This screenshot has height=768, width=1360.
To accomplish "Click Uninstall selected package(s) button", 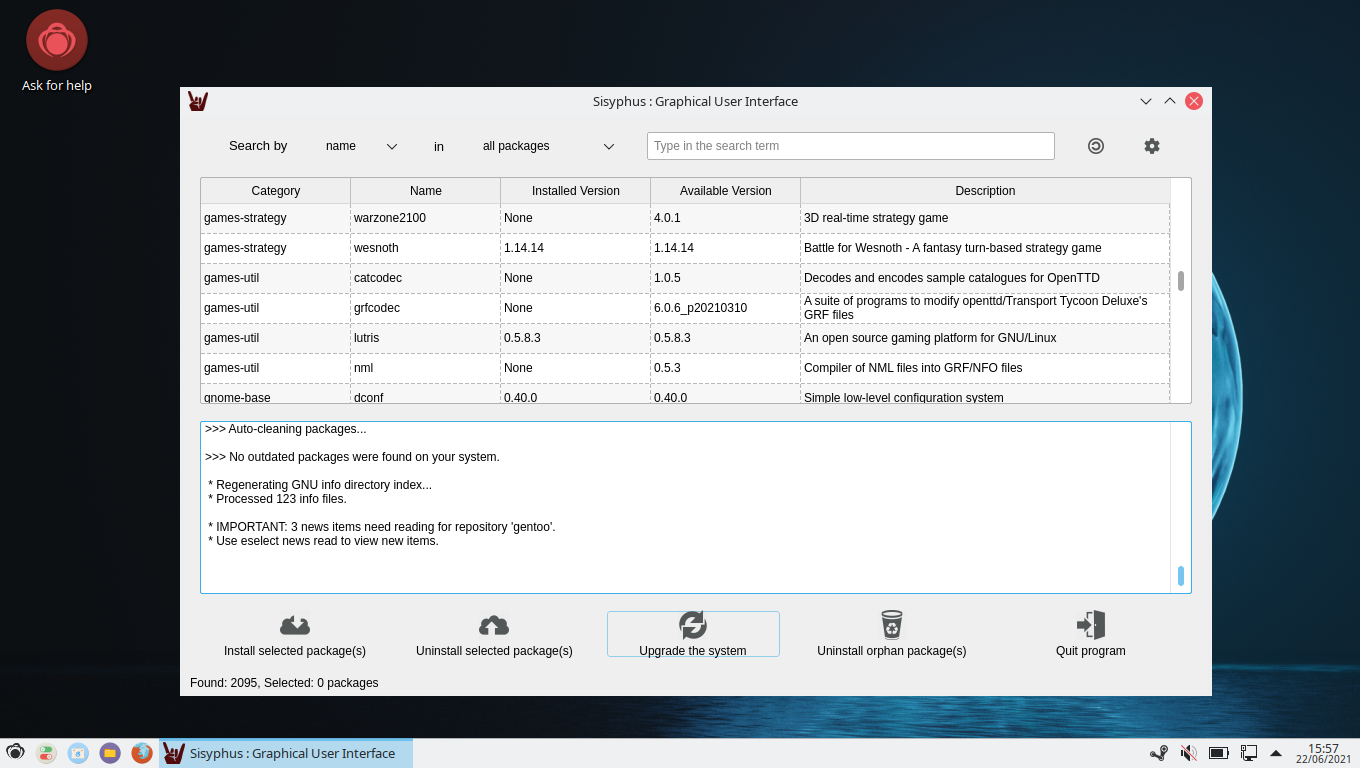I will 494,634.
